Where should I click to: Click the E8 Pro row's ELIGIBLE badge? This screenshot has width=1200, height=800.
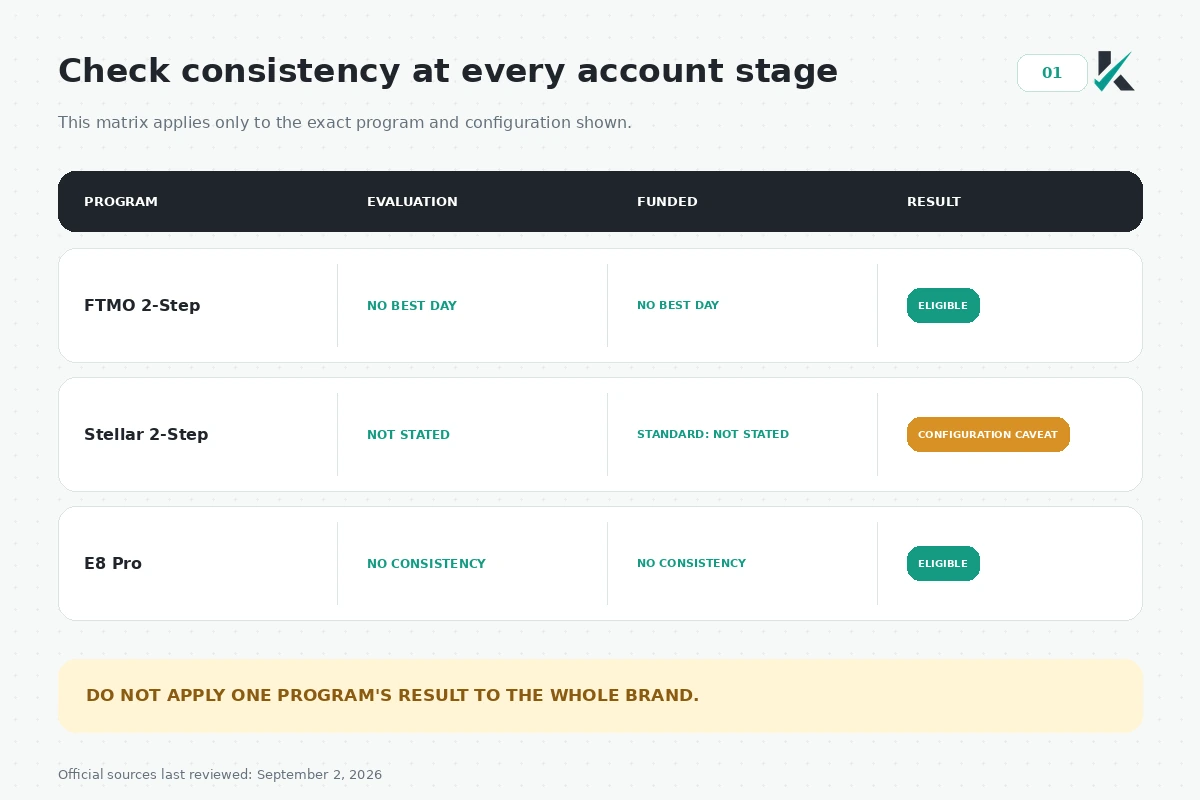943,563
